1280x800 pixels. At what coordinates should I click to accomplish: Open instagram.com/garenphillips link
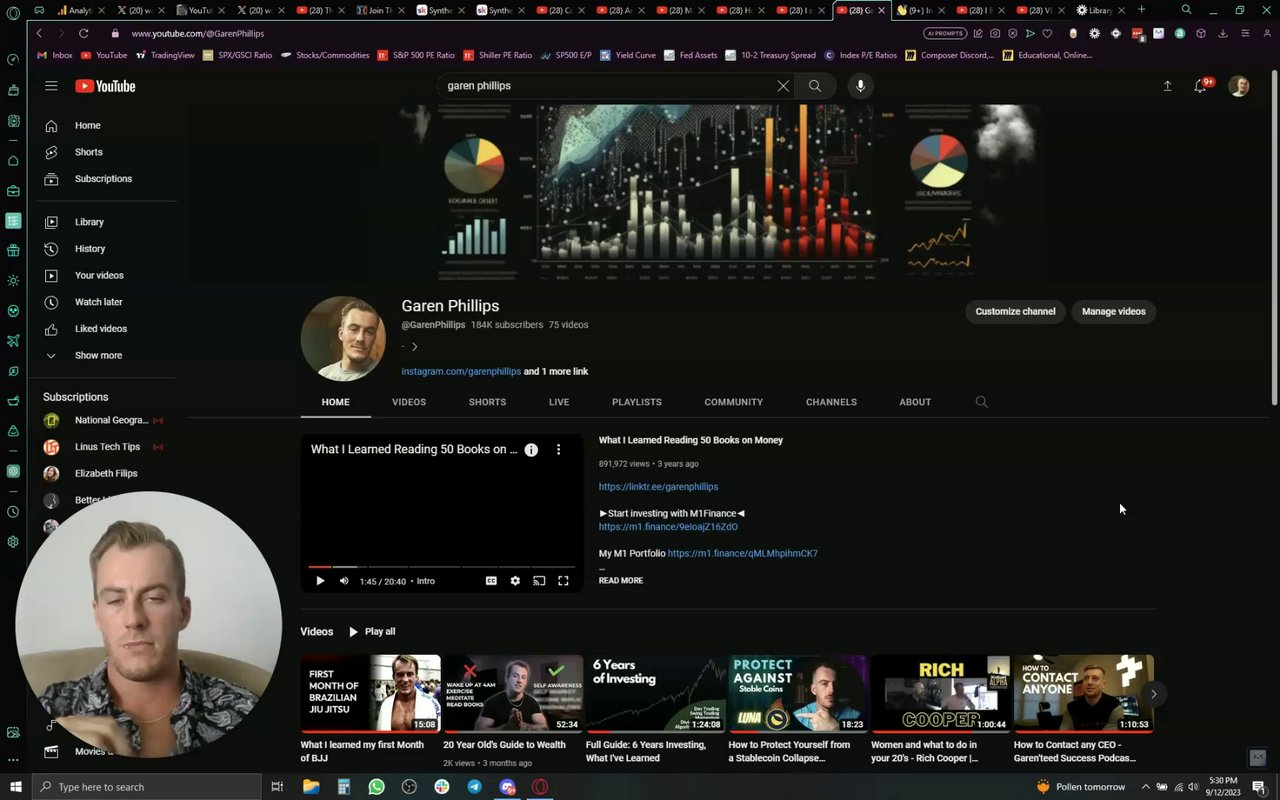pyautogui.click(x=461, y=371)
